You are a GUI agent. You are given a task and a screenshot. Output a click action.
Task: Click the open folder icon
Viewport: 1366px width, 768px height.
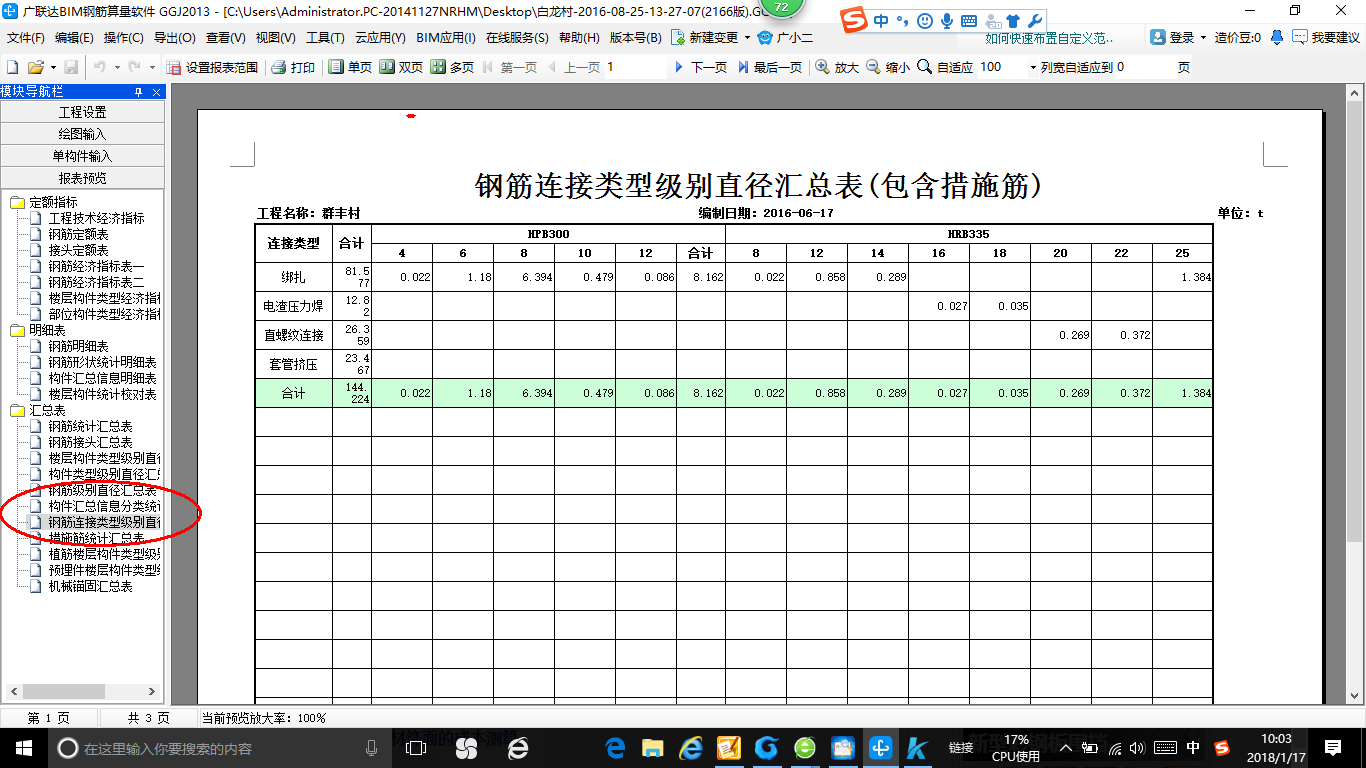(x=35, y=67)
